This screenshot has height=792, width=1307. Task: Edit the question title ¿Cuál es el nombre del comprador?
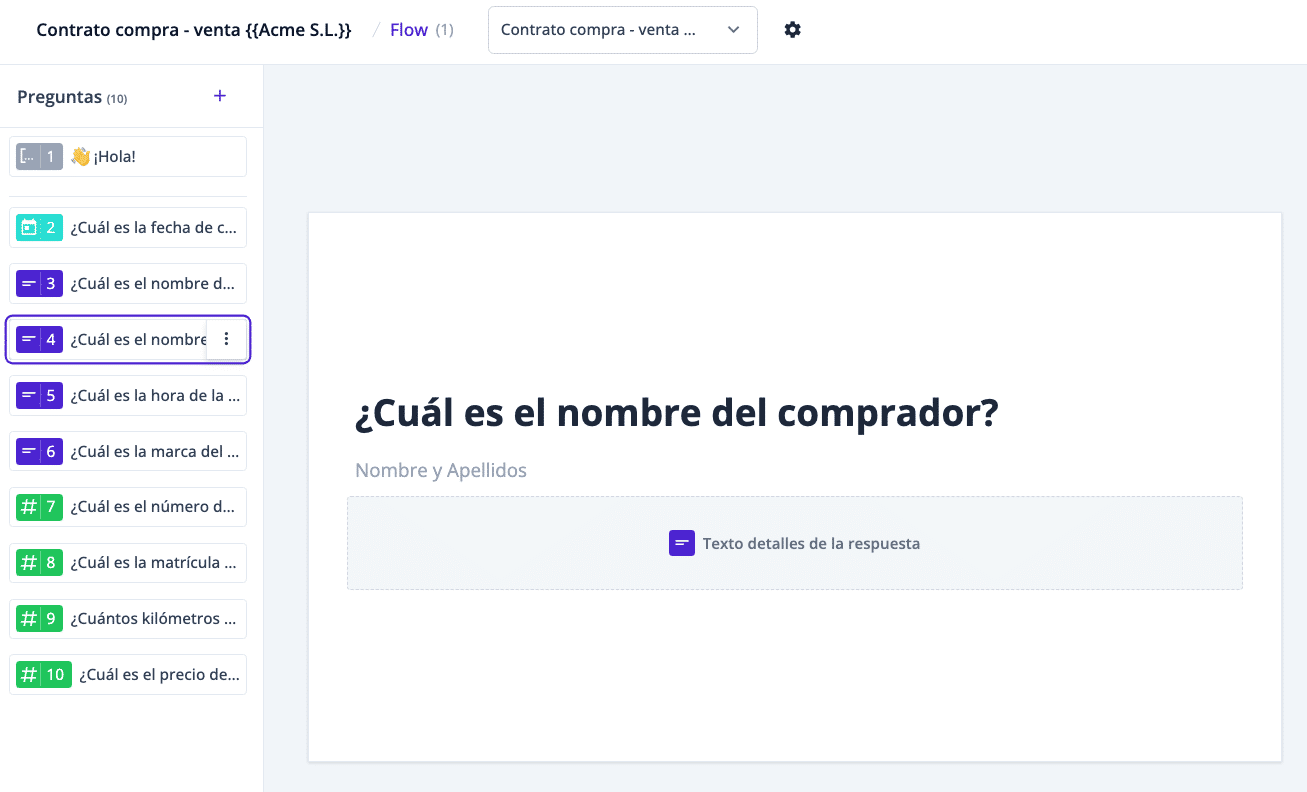coord(676,413)
